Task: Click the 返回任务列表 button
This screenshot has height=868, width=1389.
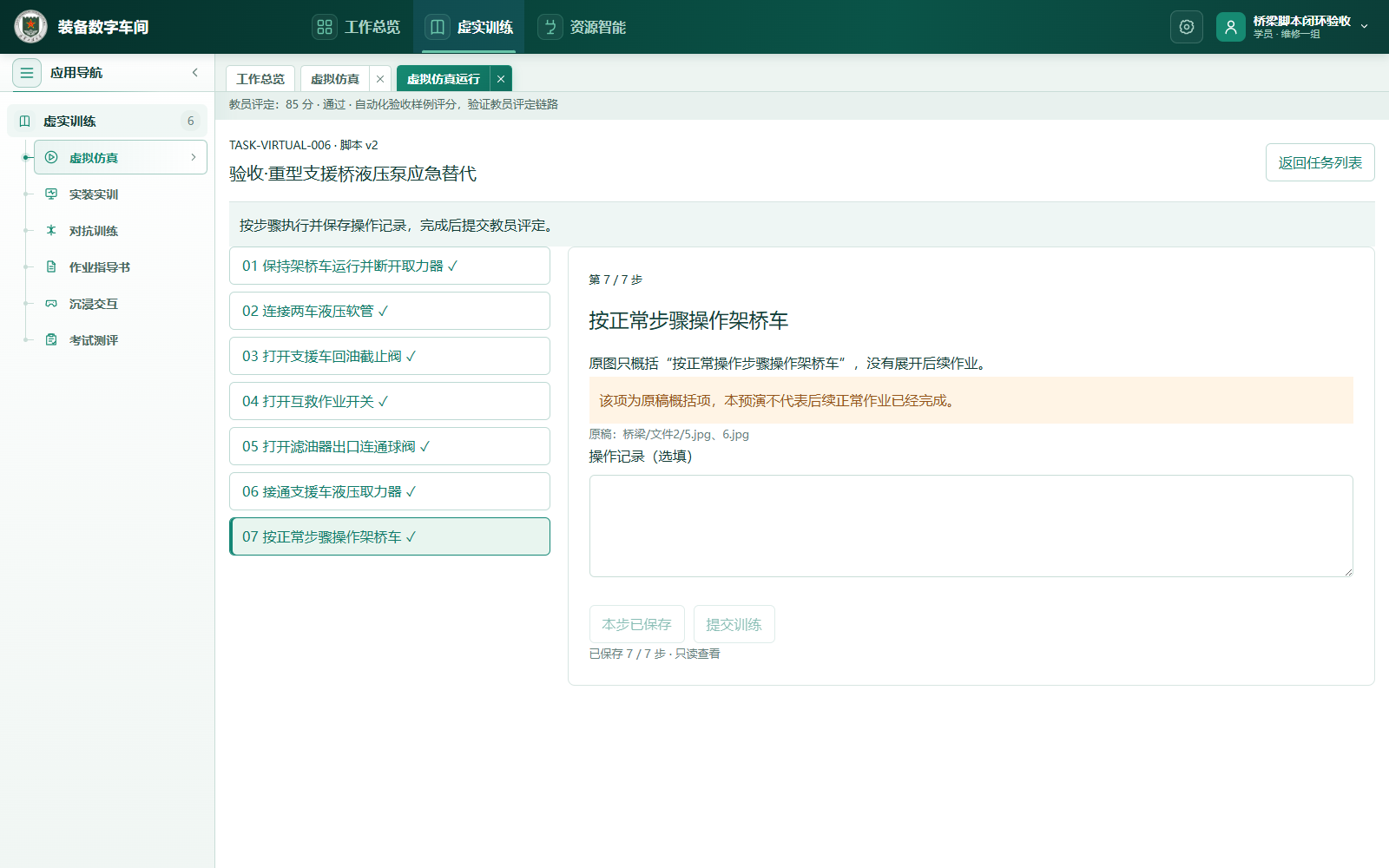Action: [x=1320, y=162]
